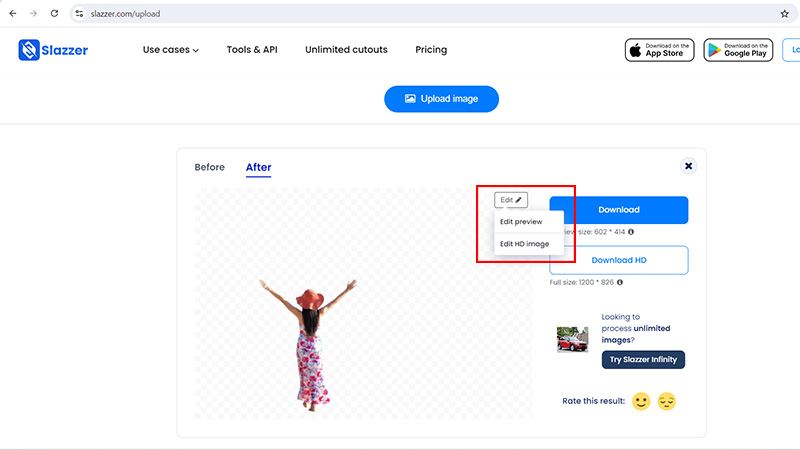Rate result with sad face
The height and width of the screenshot is (450, 800).
tap(666, 401)
